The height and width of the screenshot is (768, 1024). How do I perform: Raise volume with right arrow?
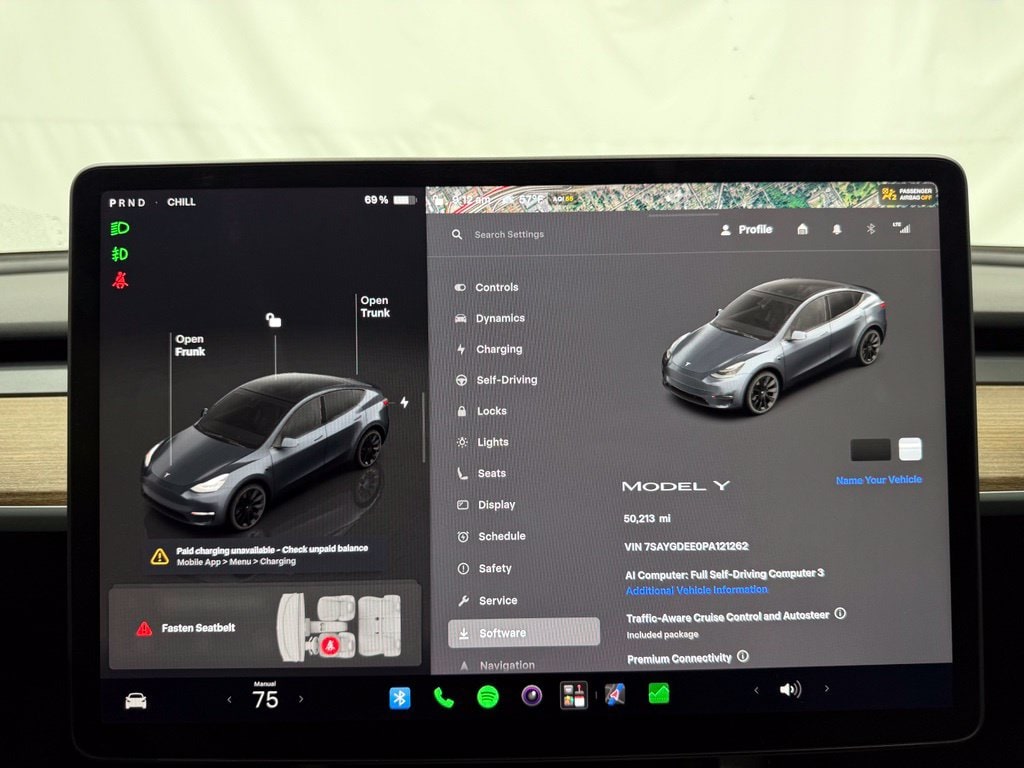point(827,688)
